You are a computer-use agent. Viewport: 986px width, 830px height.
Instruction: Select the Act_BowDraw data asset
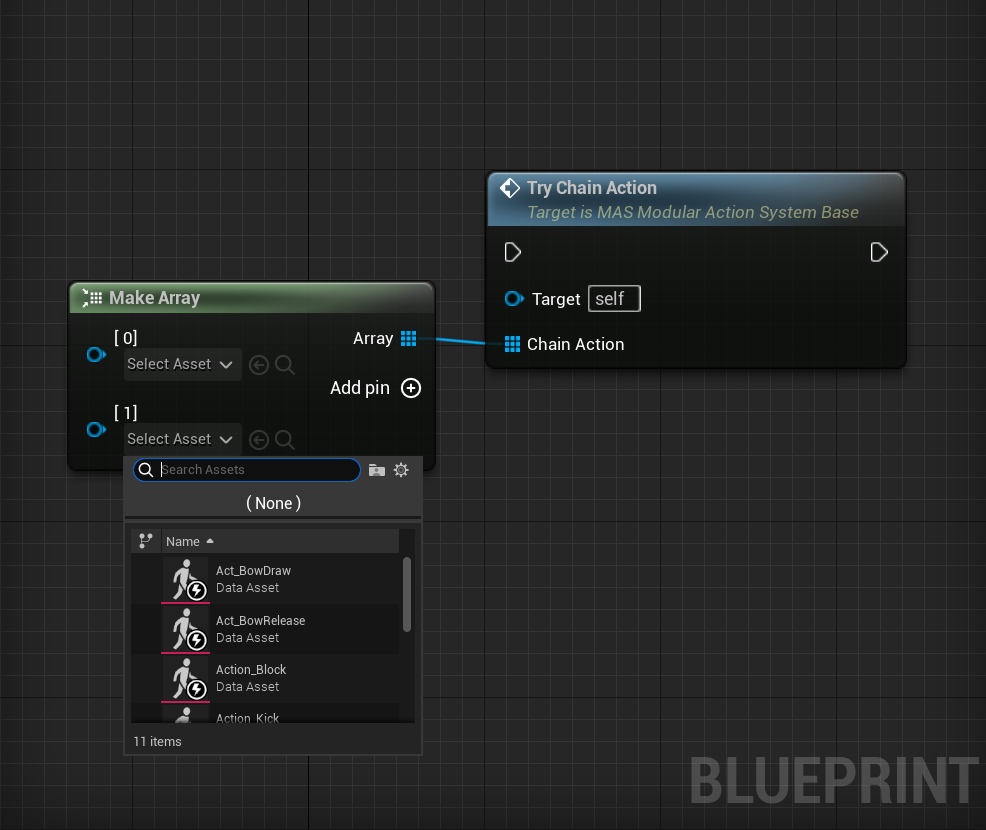(x=253, y=579)
